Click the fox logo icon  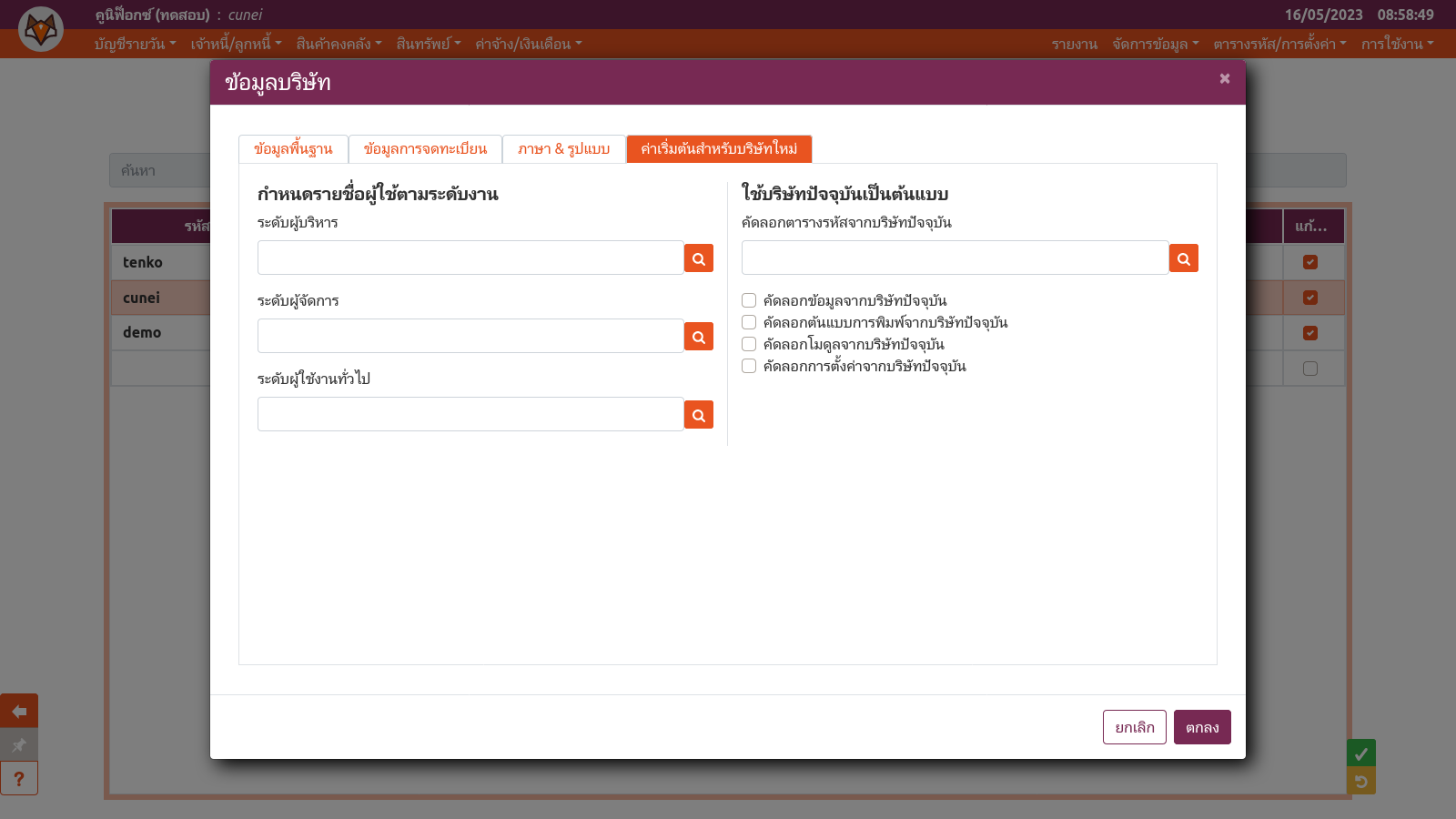[41, 29]
